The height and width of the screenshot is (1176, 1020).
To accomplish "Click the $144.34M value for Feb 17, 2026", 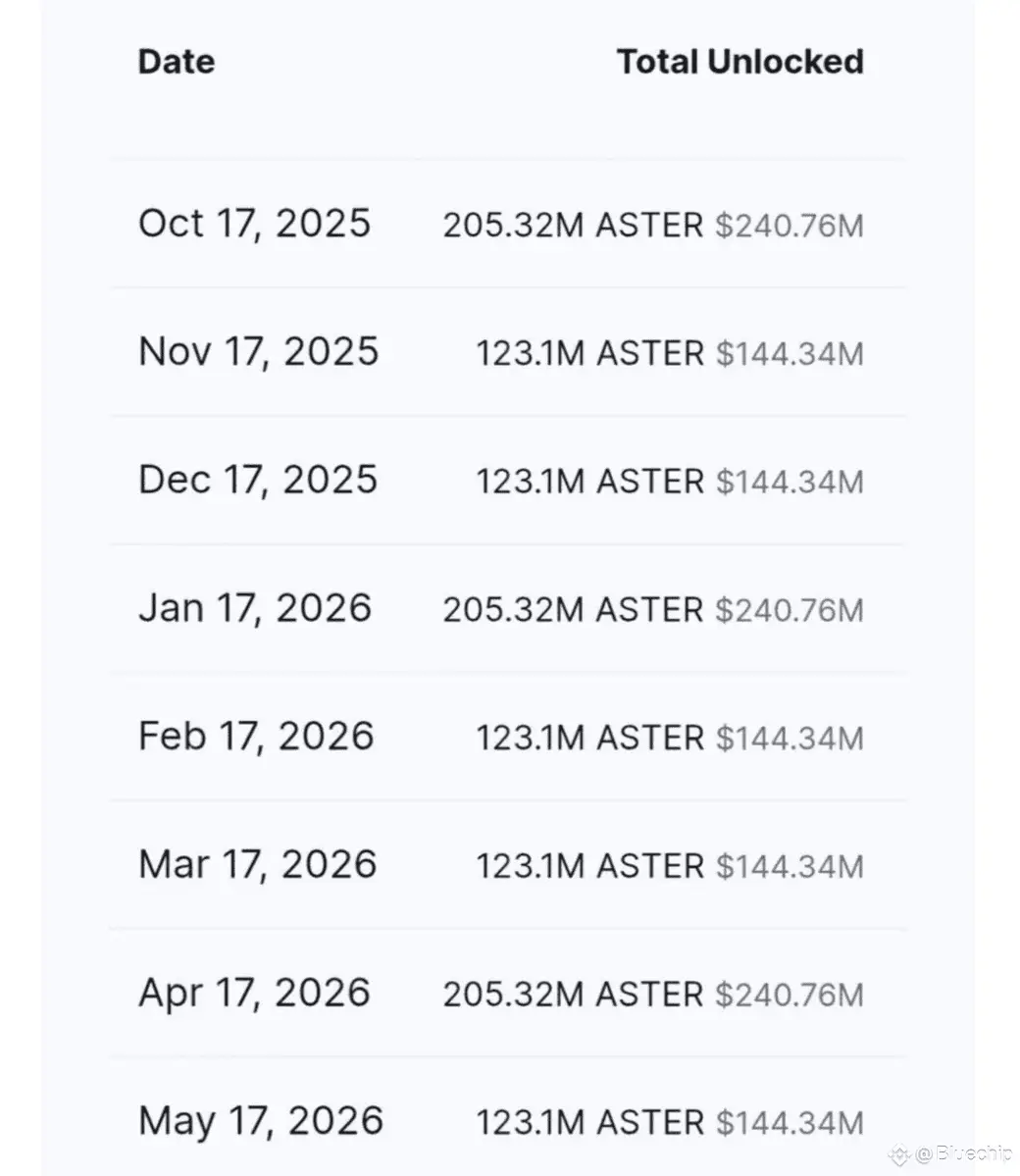I will click(790, 738).
